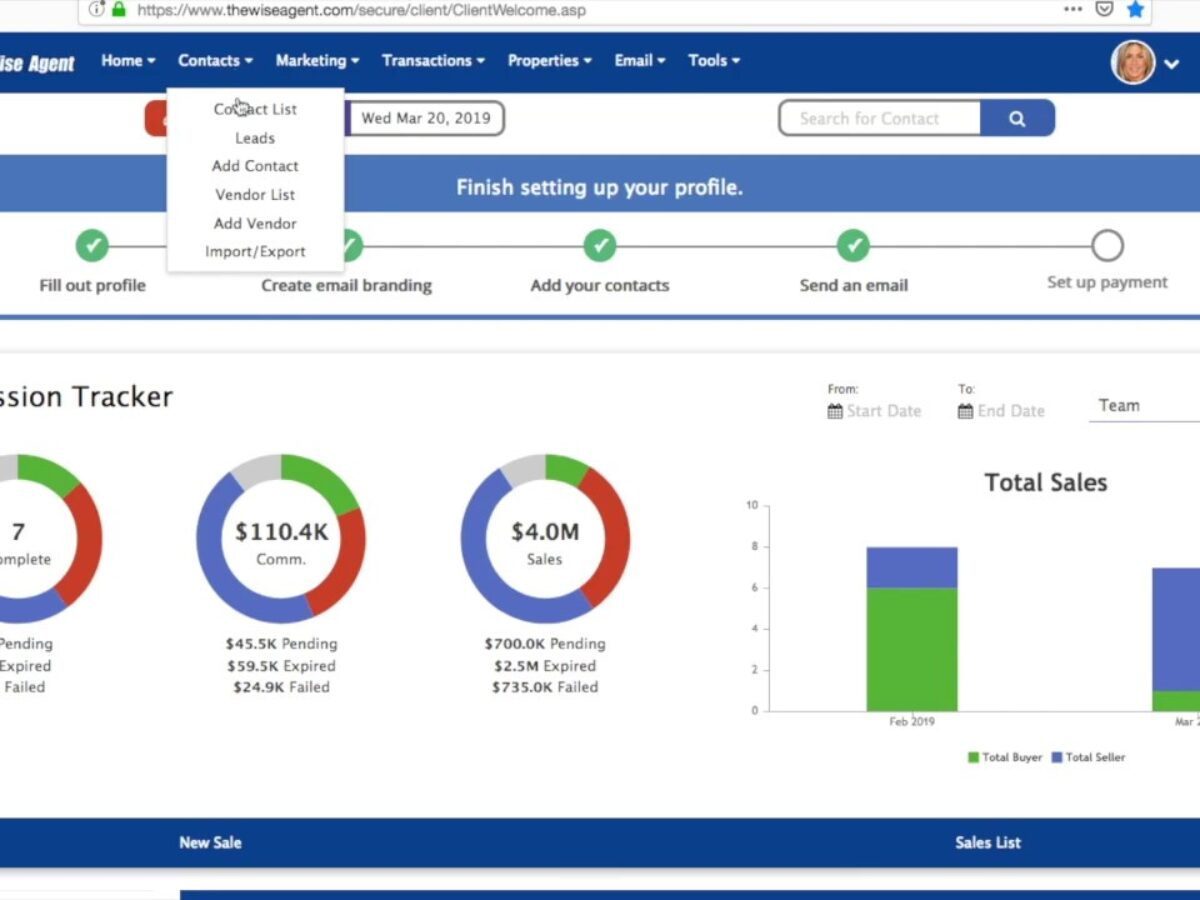Viewport: 1200px width, 900px height.
Task: Click the Search for Contact field
Action: [x=880, y=118]
